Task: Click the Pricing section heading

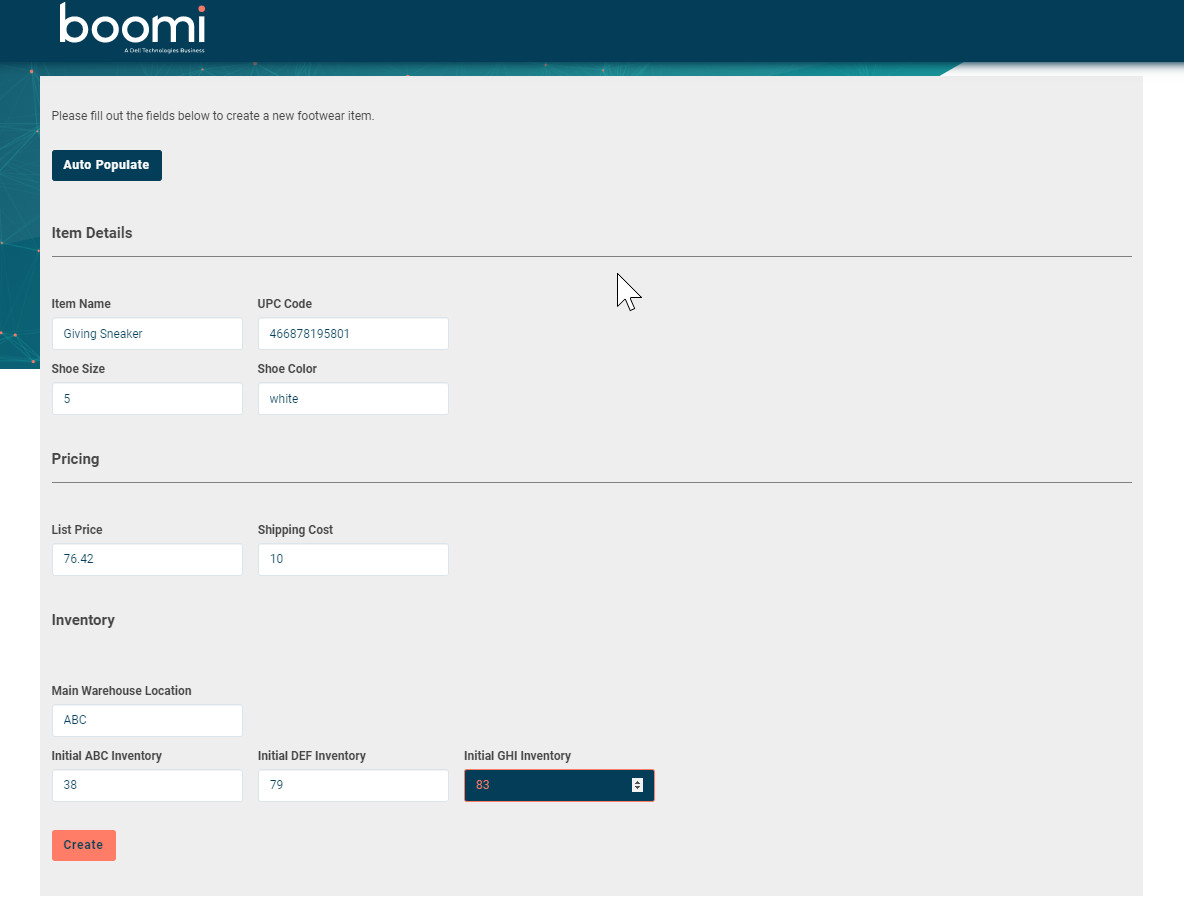Action: tap(75, 459)
